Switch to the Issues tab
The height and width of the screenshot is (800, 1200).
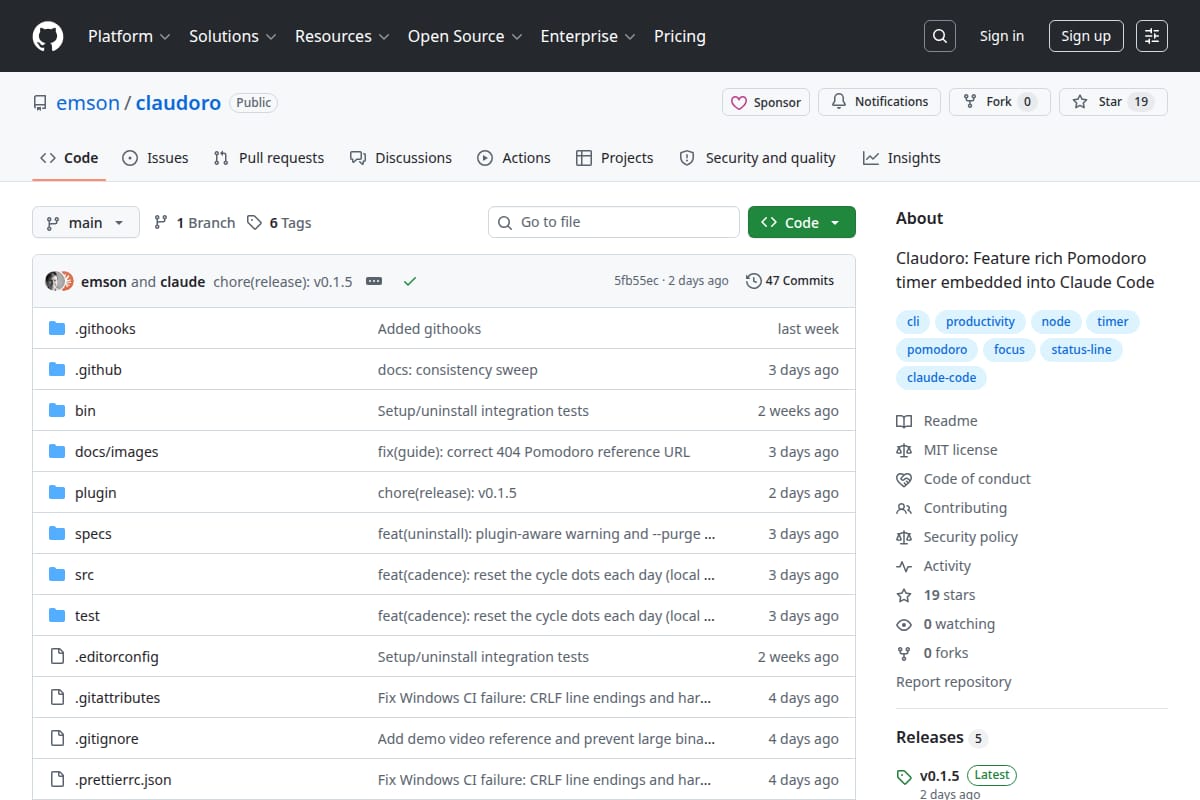coord(155,158)
